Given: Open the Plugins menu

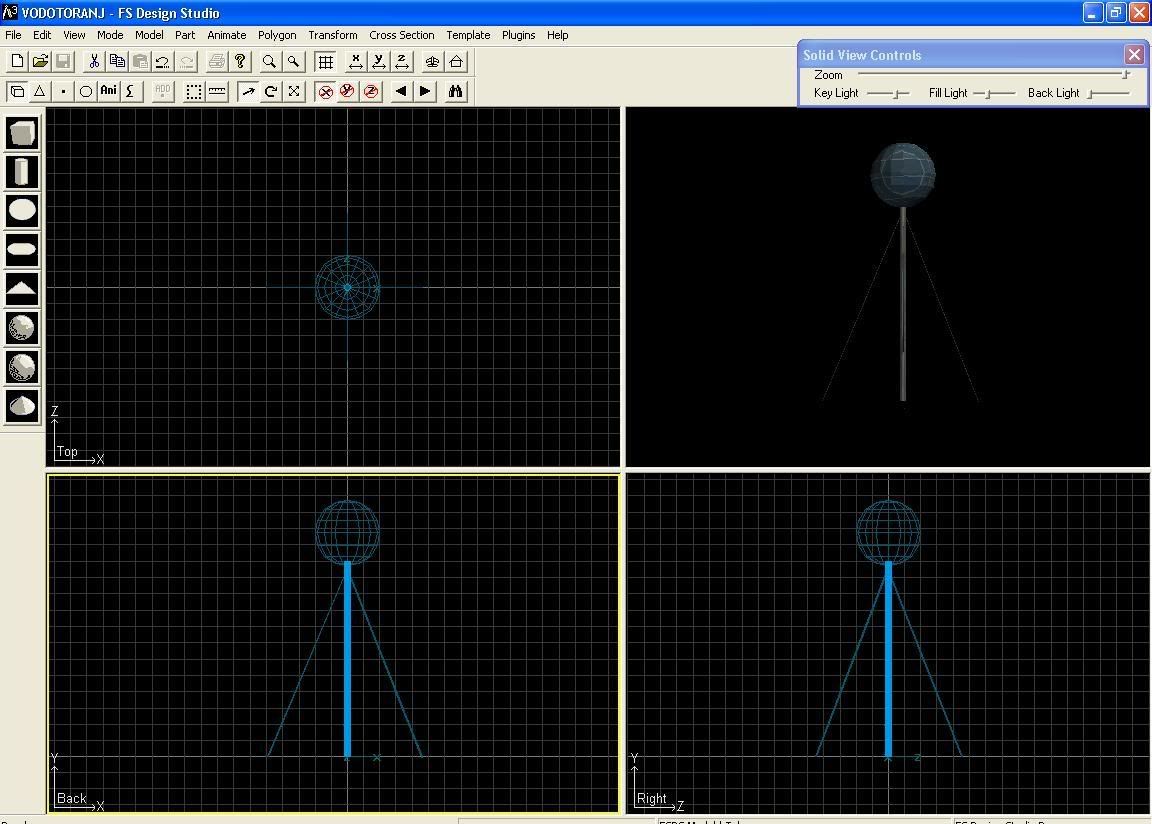Looking at the screenshot, I should pos(519,35).
